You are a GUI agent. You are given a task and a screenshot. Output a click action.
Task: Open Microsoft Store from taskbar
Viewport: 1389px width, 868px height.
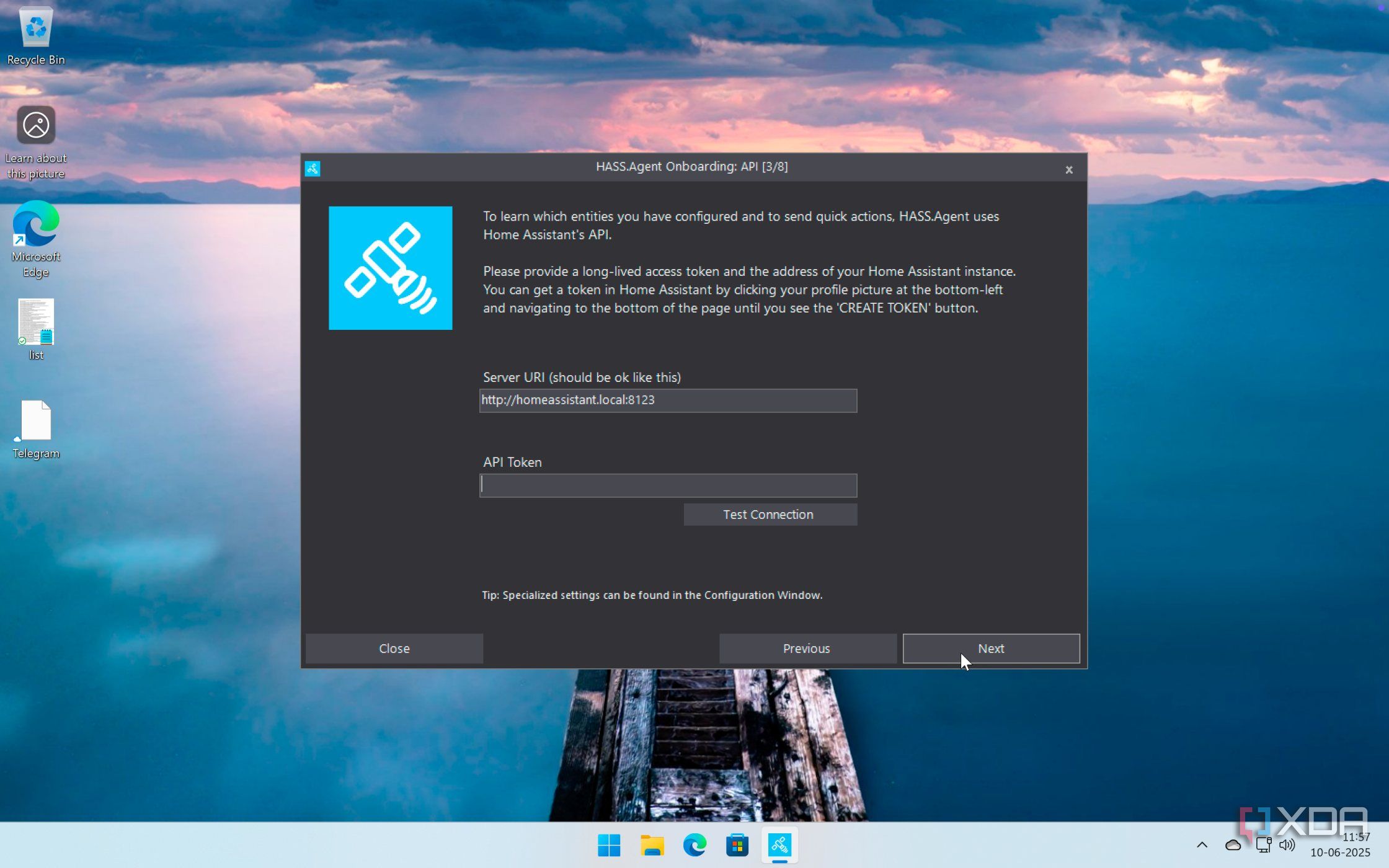tap(737, 844)
